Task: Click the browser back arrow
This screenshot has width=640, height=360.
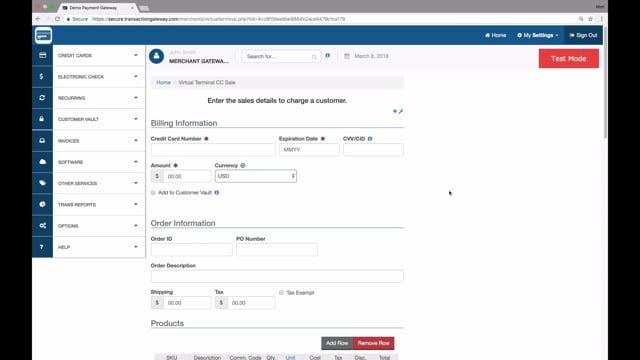Action: point(38,19)
